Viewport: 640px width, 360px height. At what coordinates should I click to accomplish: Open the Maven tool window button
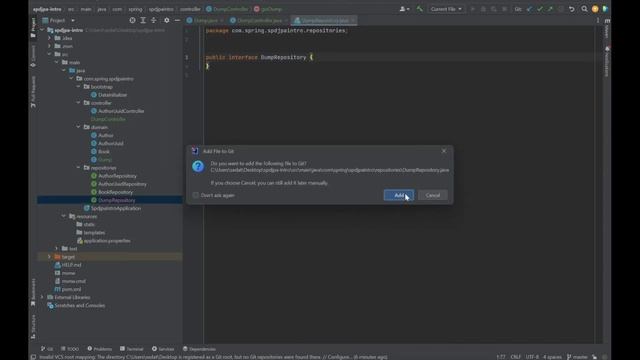click(607, 29)
